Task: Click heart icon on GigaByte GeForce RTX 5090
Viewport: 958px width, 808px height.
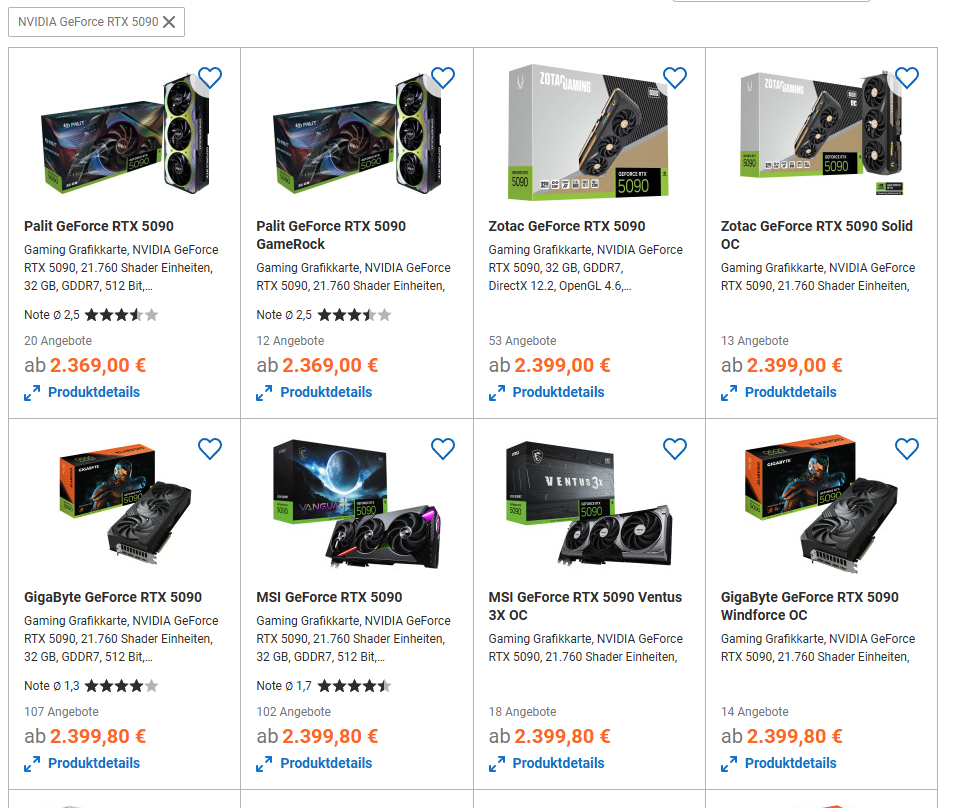Action: (x=210, y=449)
